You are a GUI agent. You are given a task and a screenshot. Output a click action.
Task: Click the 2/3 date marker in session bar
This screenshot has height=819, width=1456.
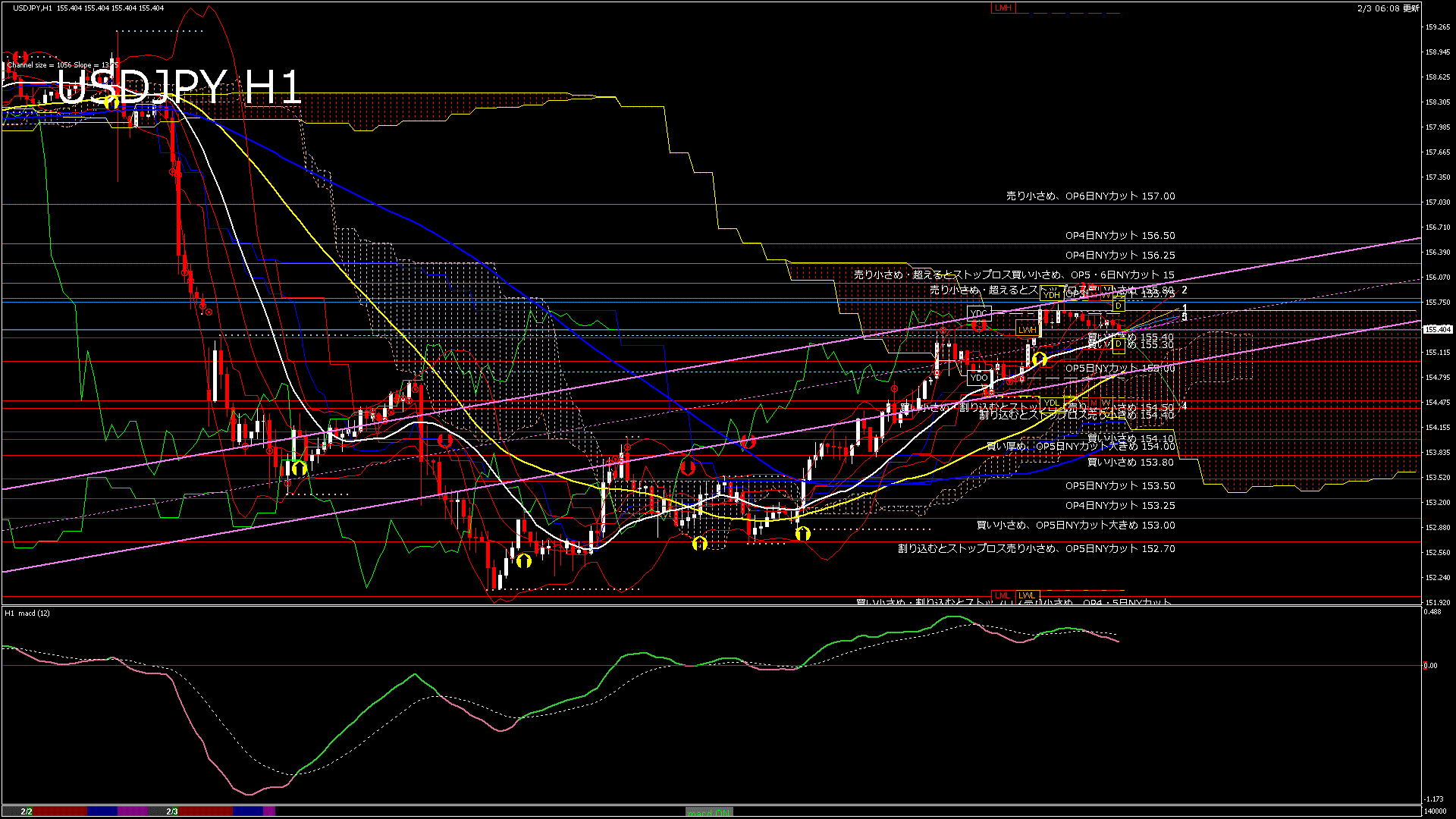tap(172, 811)
